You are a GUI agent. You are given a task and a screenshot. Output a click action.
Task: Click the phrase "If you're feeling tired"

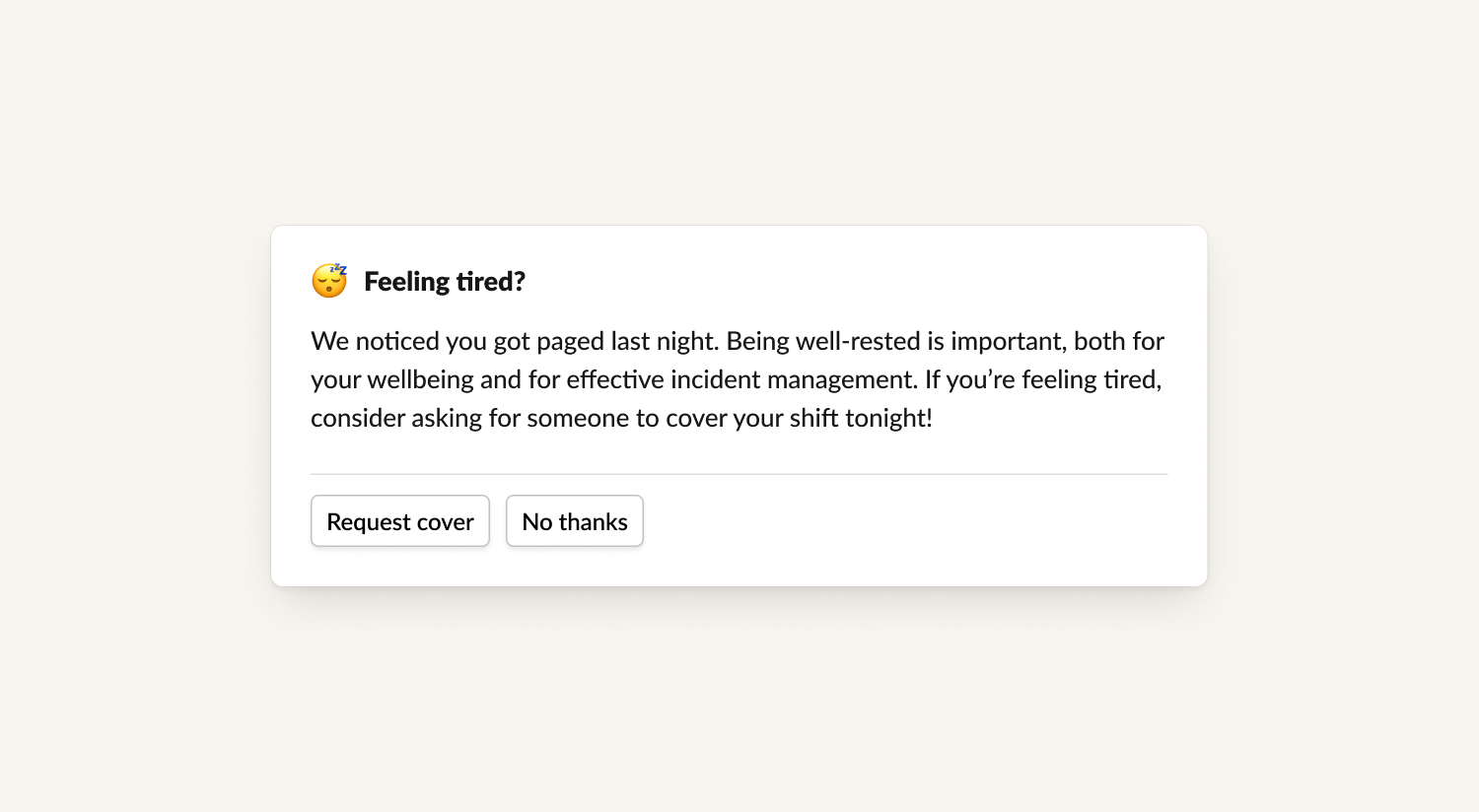point(1042,379)
